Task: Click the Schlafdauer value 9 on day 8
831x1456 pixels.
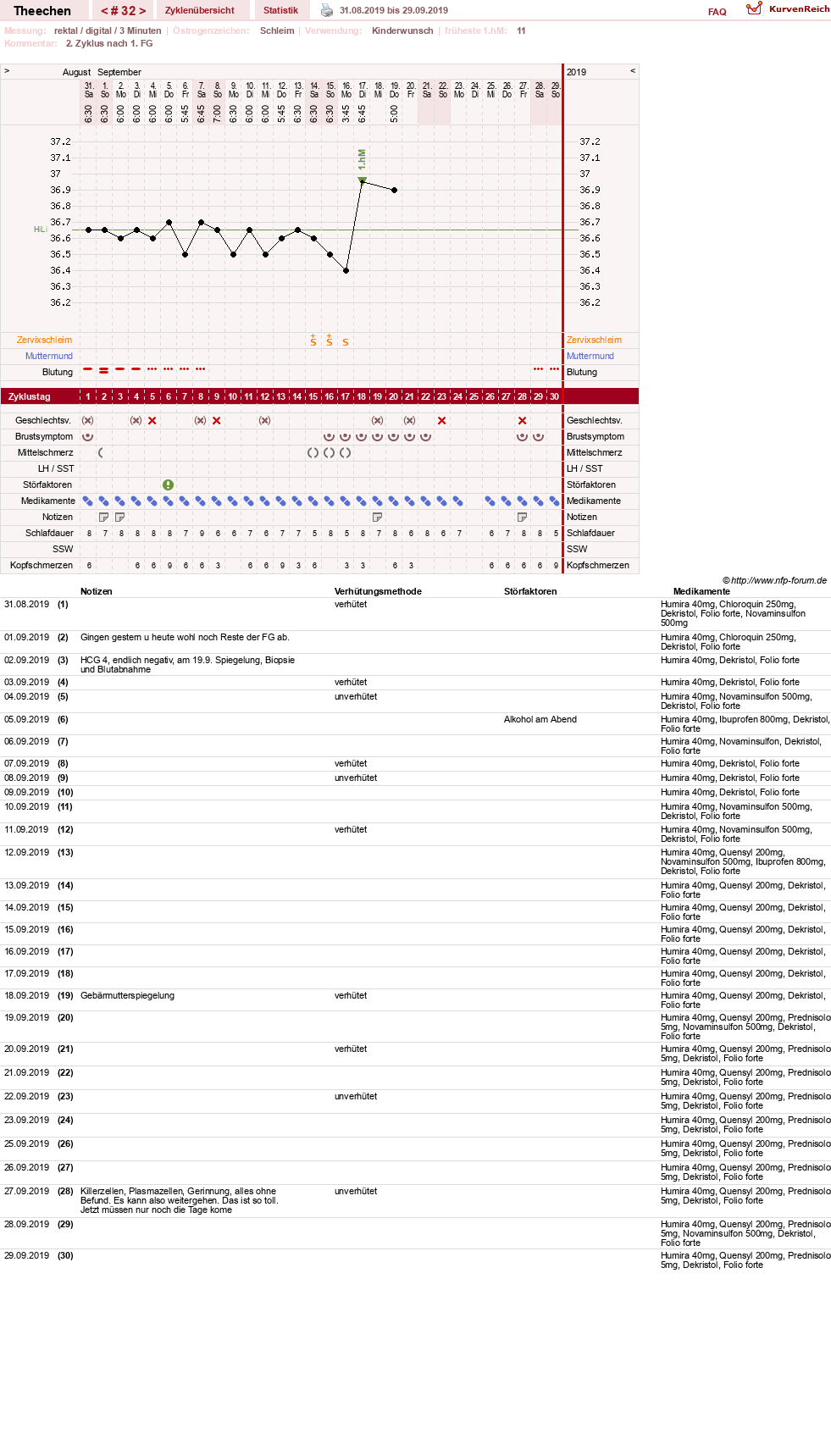Action: [x=202, y=533]
